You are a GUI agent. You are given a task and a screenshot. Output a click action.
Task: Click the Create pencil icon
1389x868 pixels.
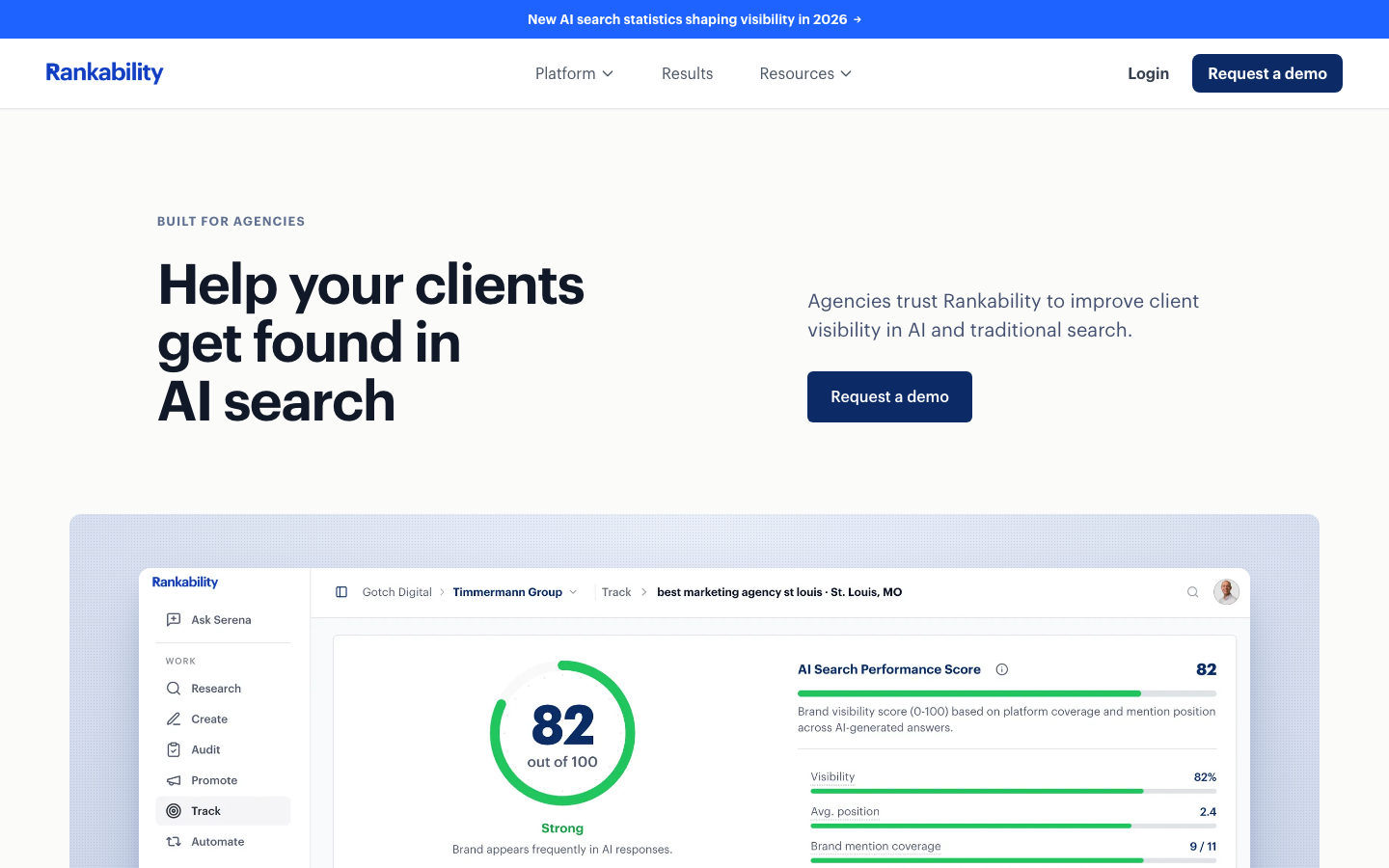pos(174,719)
